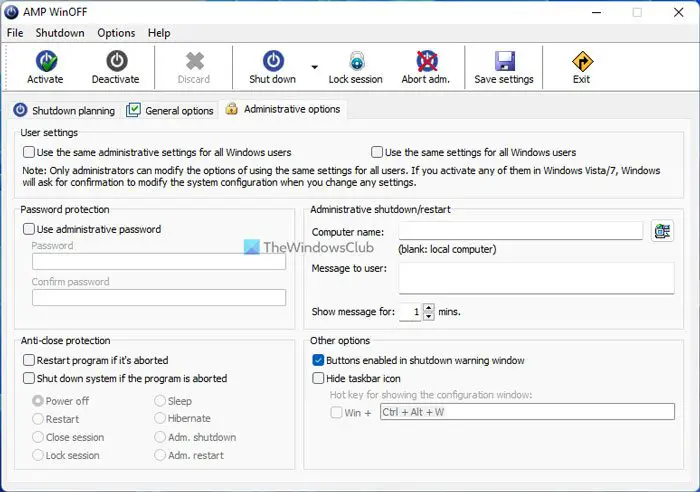Click the Computer name input field
700x492 pixels.
click(x=521, y=231)
